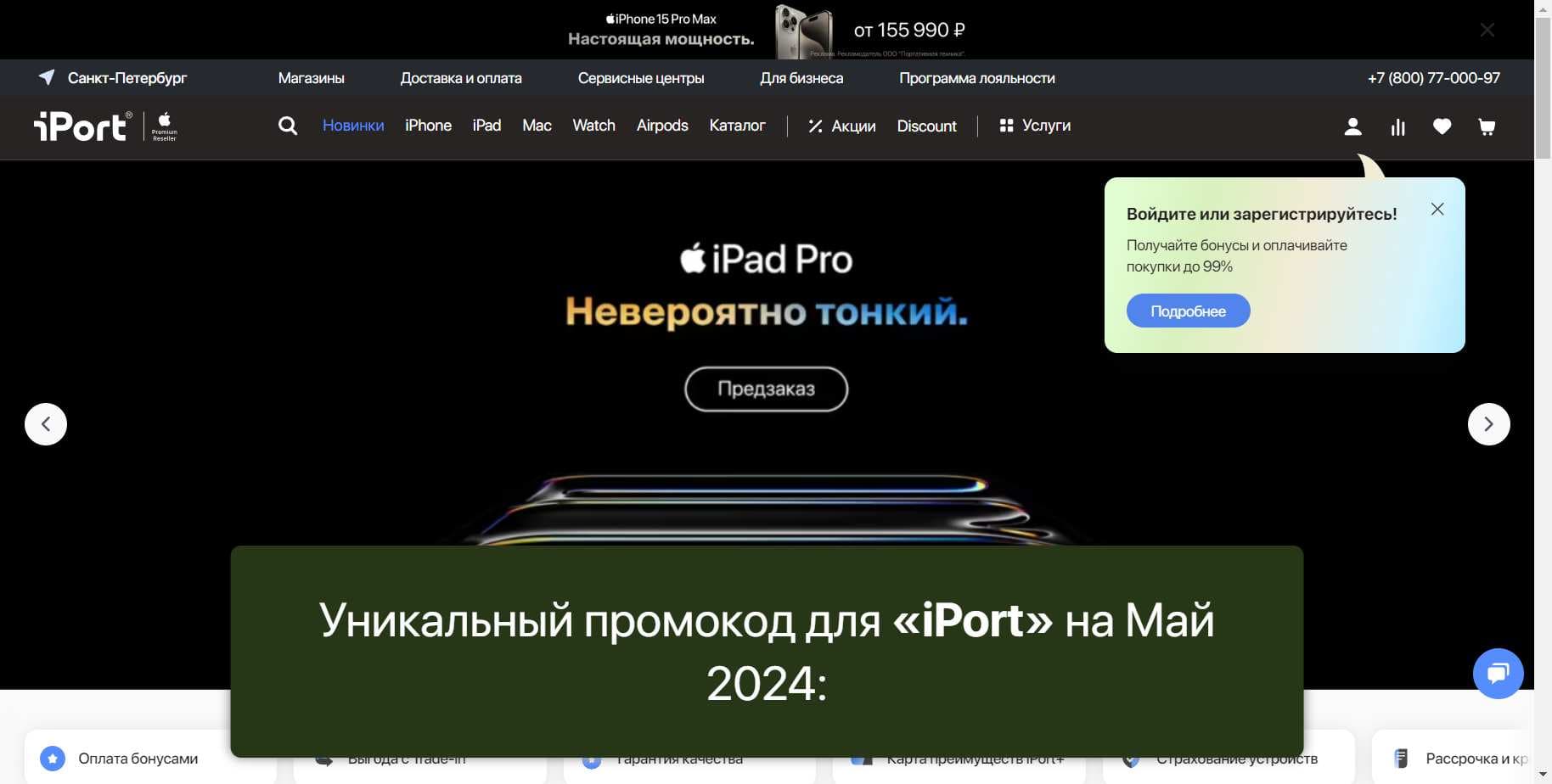1552x784 pixels.
Task: Click the grid icon next to Услуги
Action: pos(1005,125)
